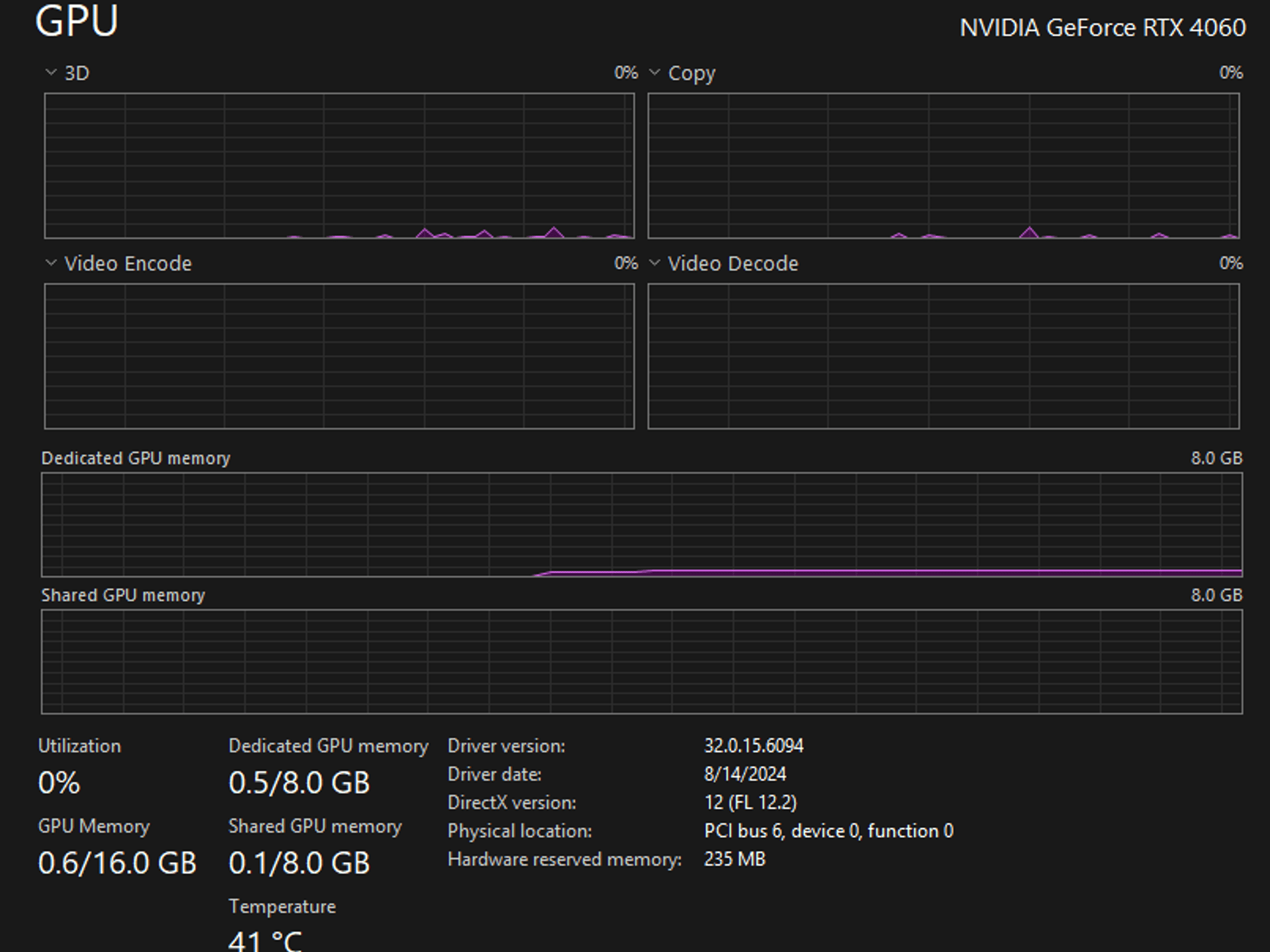
Task: Click the Shared GPU memory history graph
Action: click(x=642, y=662)
